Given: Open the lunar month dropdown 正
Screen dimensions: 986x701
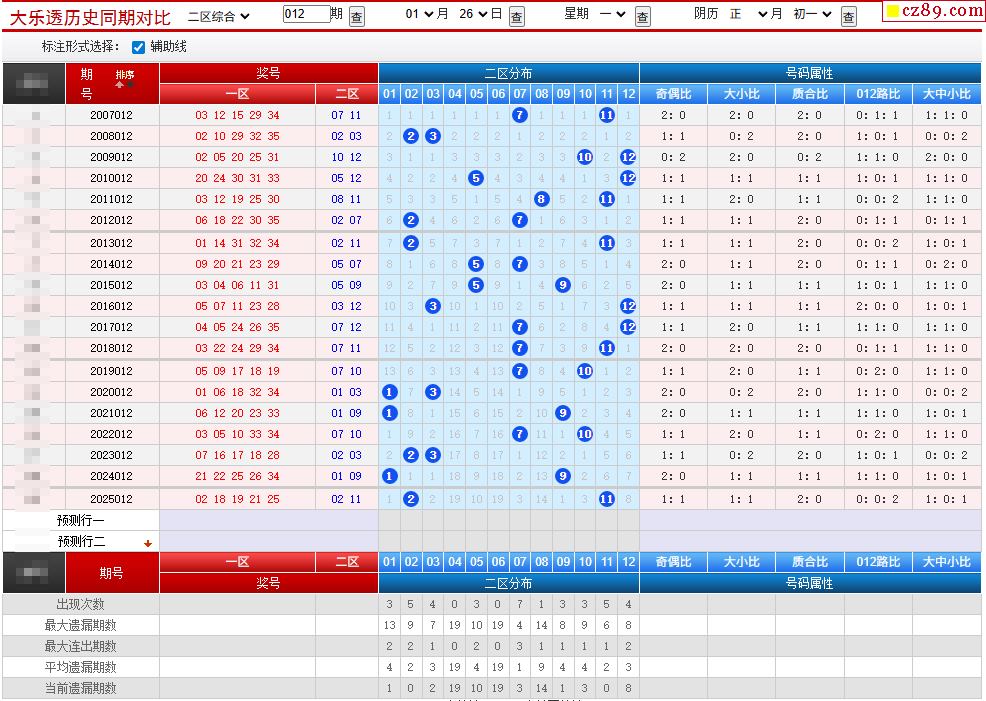Looking at the screenshot, I should (x=748, y=14).
